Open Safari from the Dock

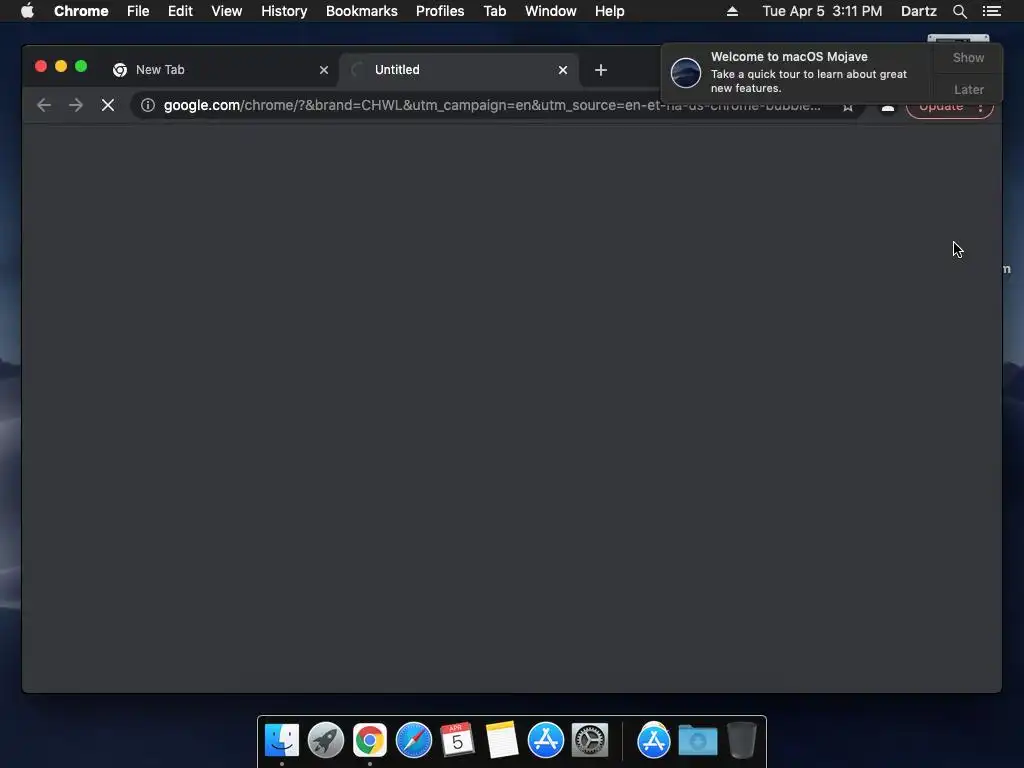click(413, 741)
